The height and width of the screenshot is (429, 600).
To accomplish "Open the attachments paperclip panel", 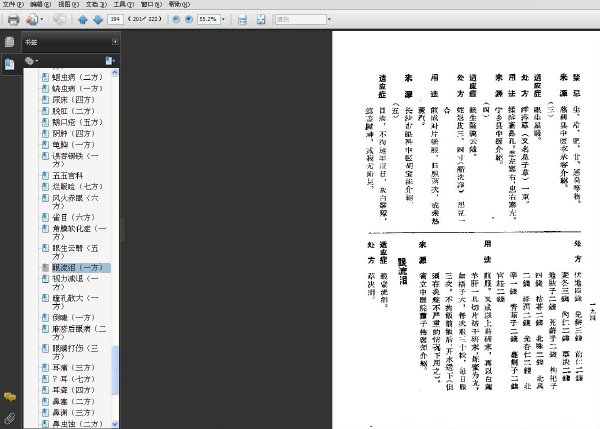I will coord(10,418).
